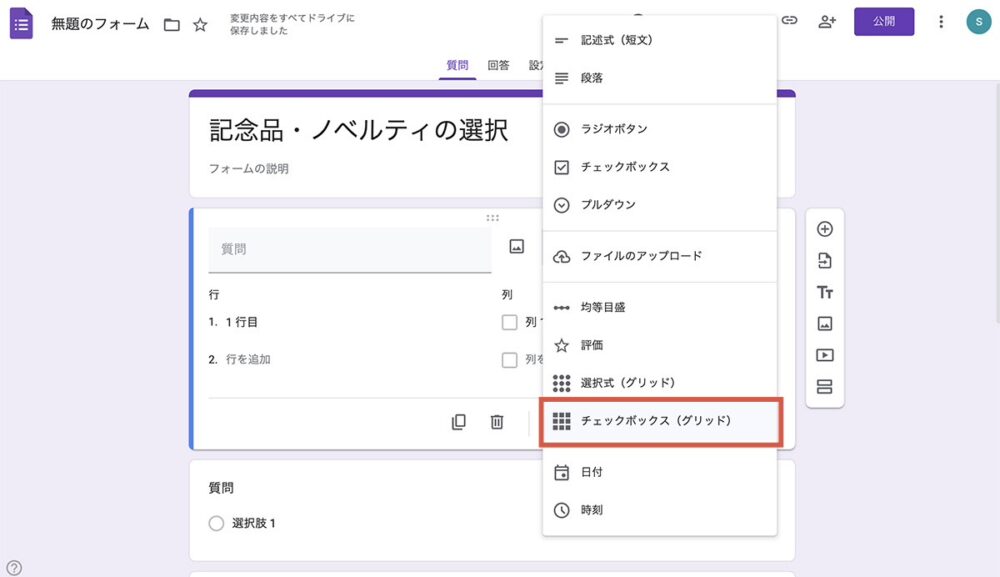Add a title and description block
The height and width of the screenshot is (577, 1000).
pos(825,292)
